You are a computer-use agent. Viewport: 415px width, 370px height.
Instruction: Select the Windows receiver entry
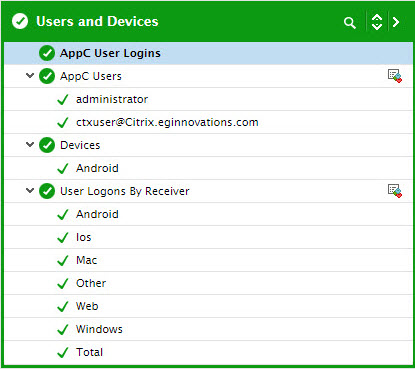click(x=99, y=329)
